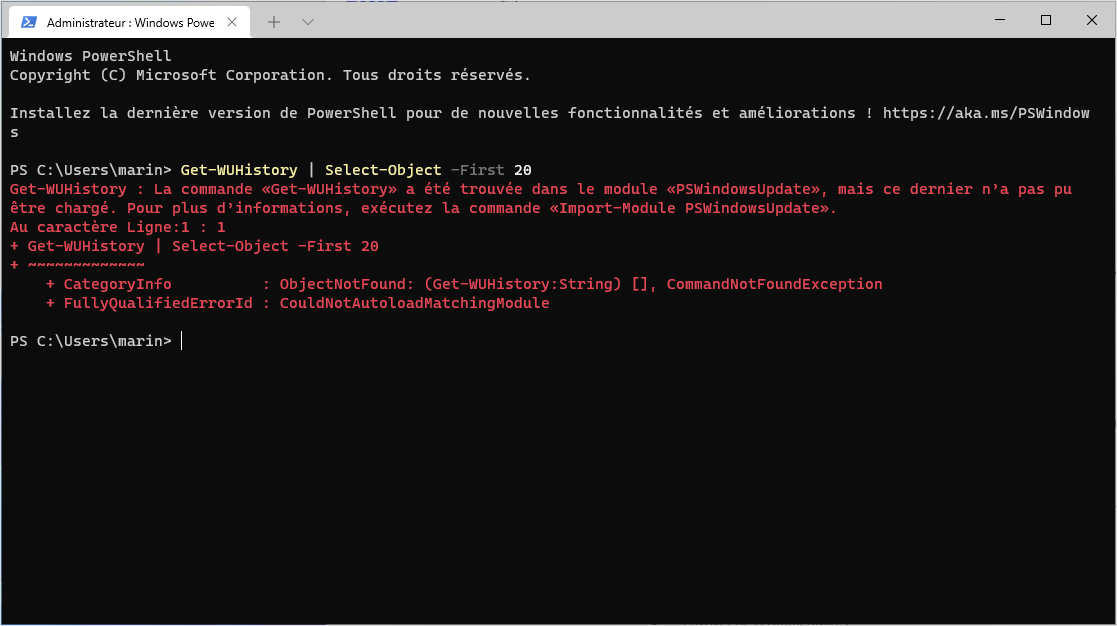The height and width of the screenshot is (626, 1117).
Task: Click the gray -First parameter text
Action: pos(477,170)
